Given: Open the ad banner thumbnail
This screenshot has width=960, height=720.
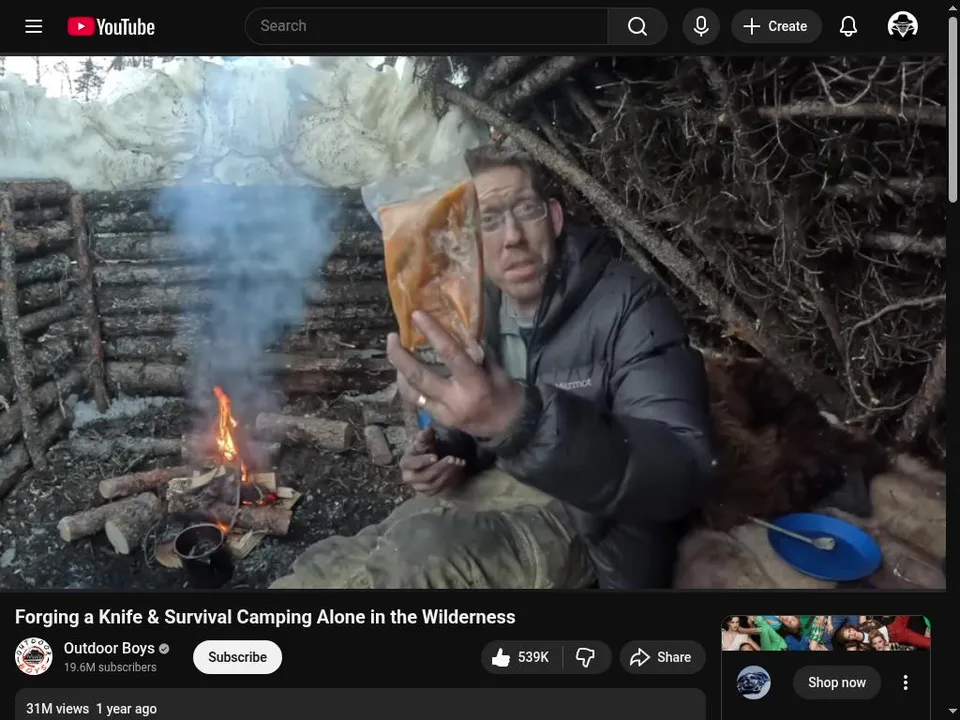Looking at the screenshot, I should [826, 633].
